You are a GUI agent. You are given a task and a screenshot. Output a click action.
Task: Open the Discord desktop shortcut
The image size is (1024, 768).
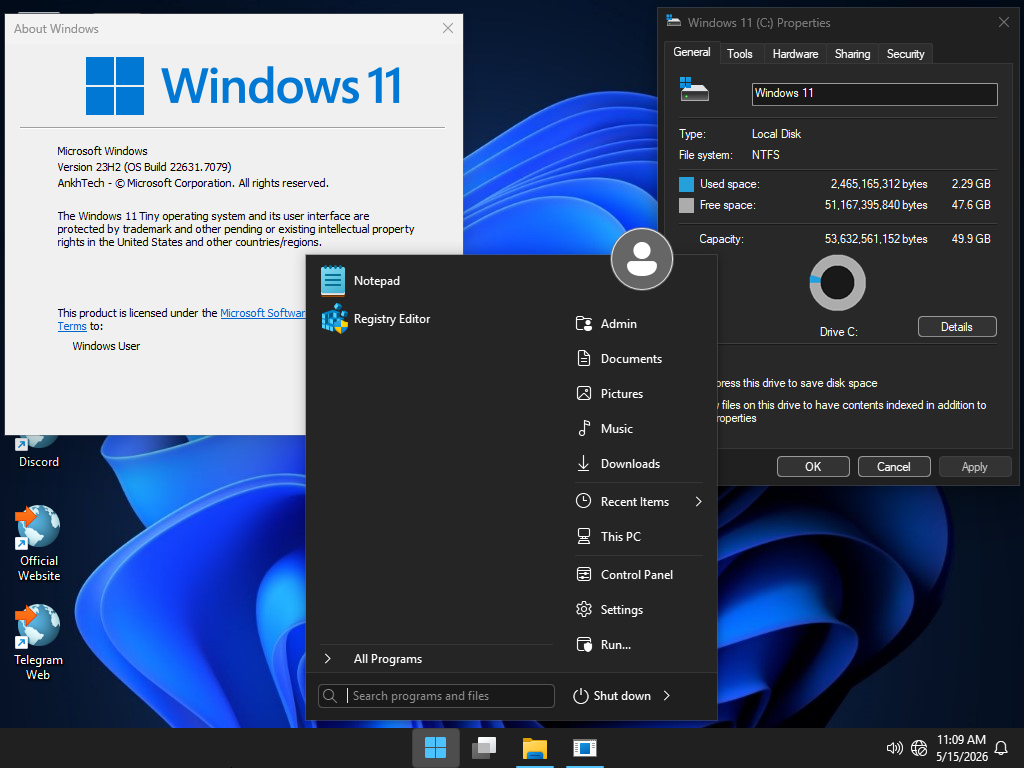click(x=39, y=453)
